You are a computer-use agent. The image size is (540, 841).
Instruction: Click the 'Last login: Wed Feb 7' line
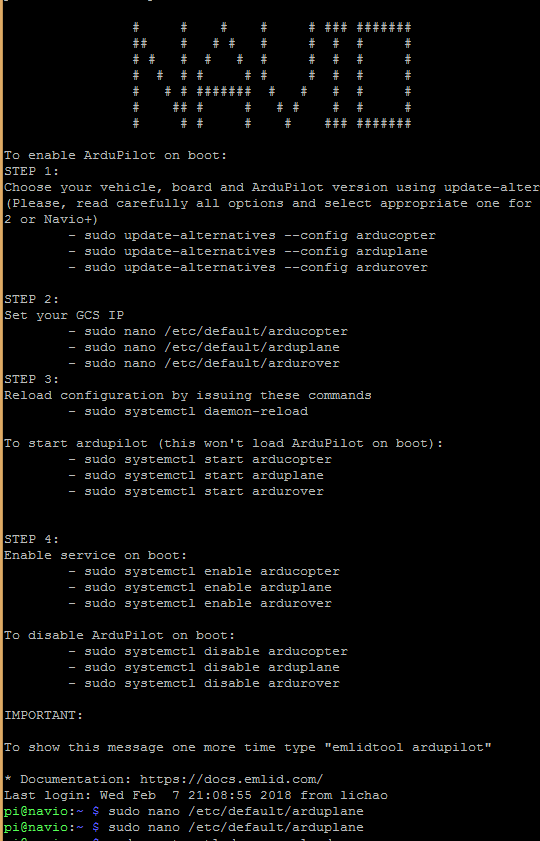click(196, 795)
